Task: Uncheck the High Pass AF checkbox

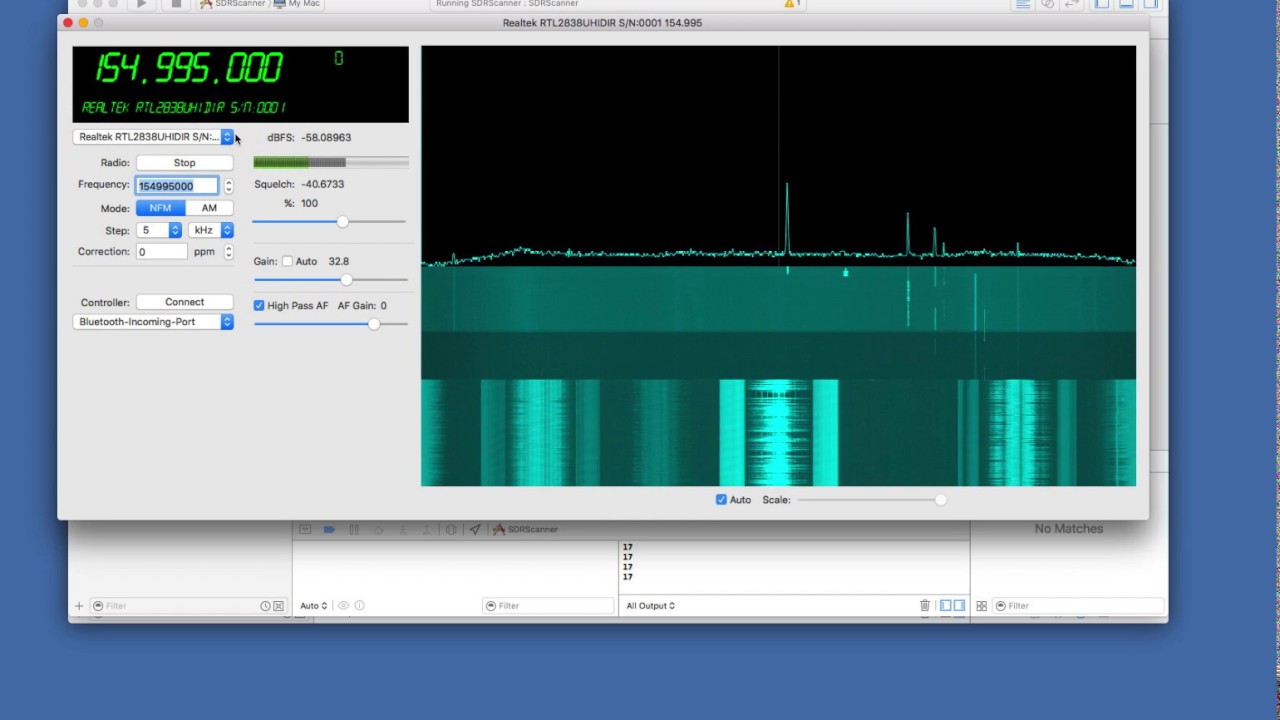Action: [x=259, y=305]
